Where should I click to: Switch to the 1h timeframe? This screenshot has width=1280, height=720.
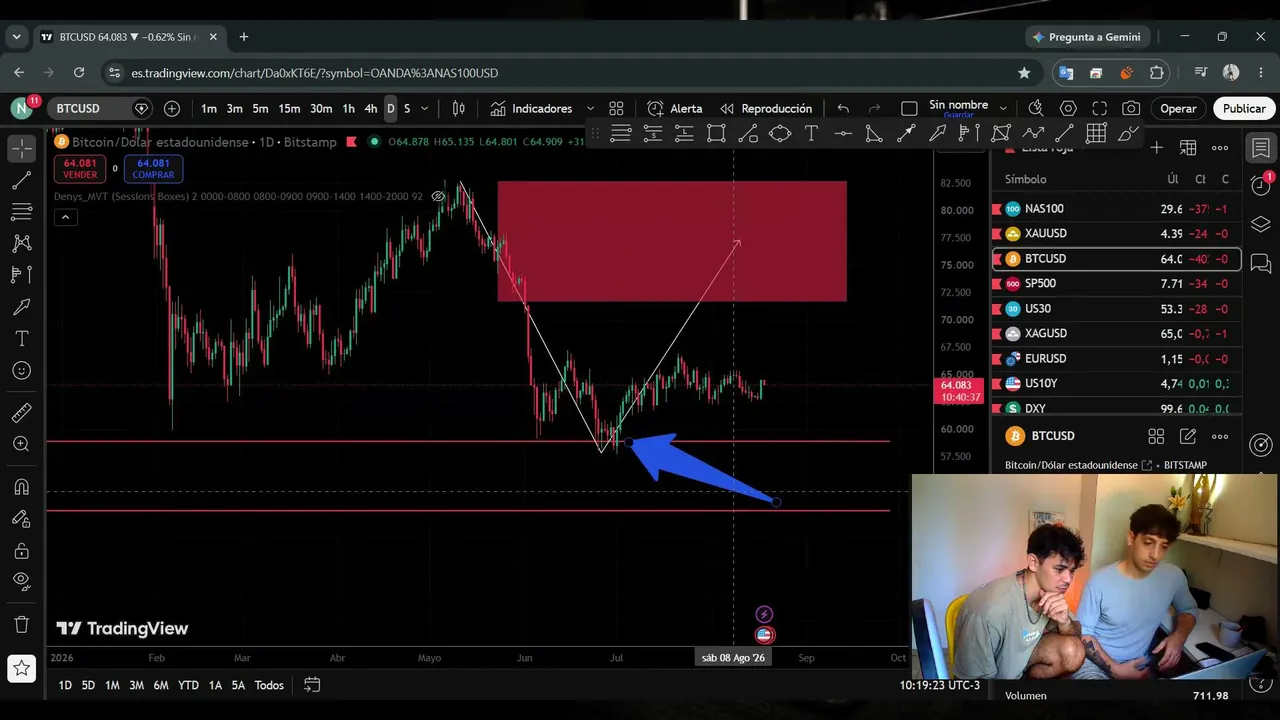point(348,108)
